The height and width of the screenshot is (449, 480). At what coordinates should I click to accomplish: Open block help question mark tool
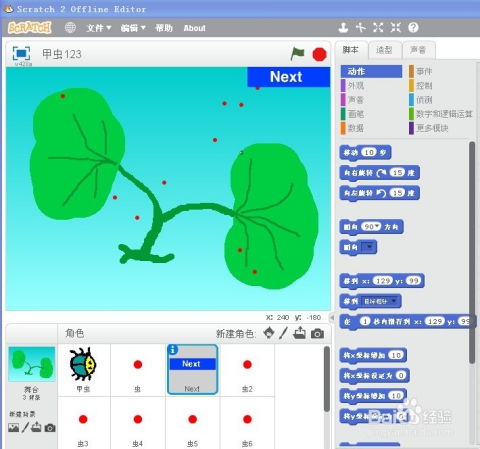[x=413, y=28]
